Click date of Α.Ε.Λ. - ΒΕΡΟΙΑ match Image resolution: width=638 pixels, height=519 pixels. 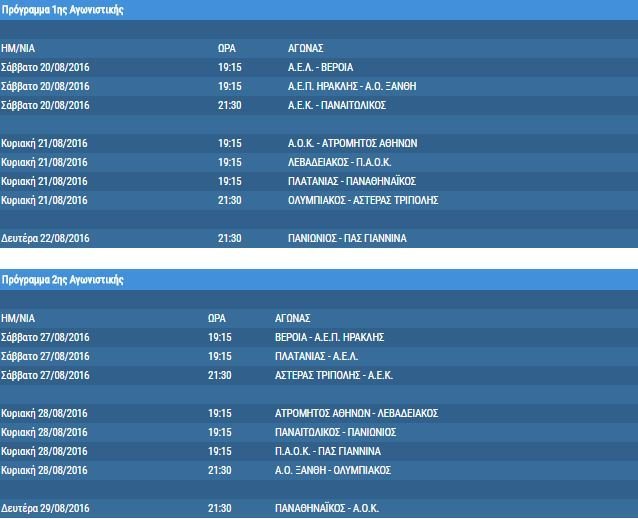(45, 67)
